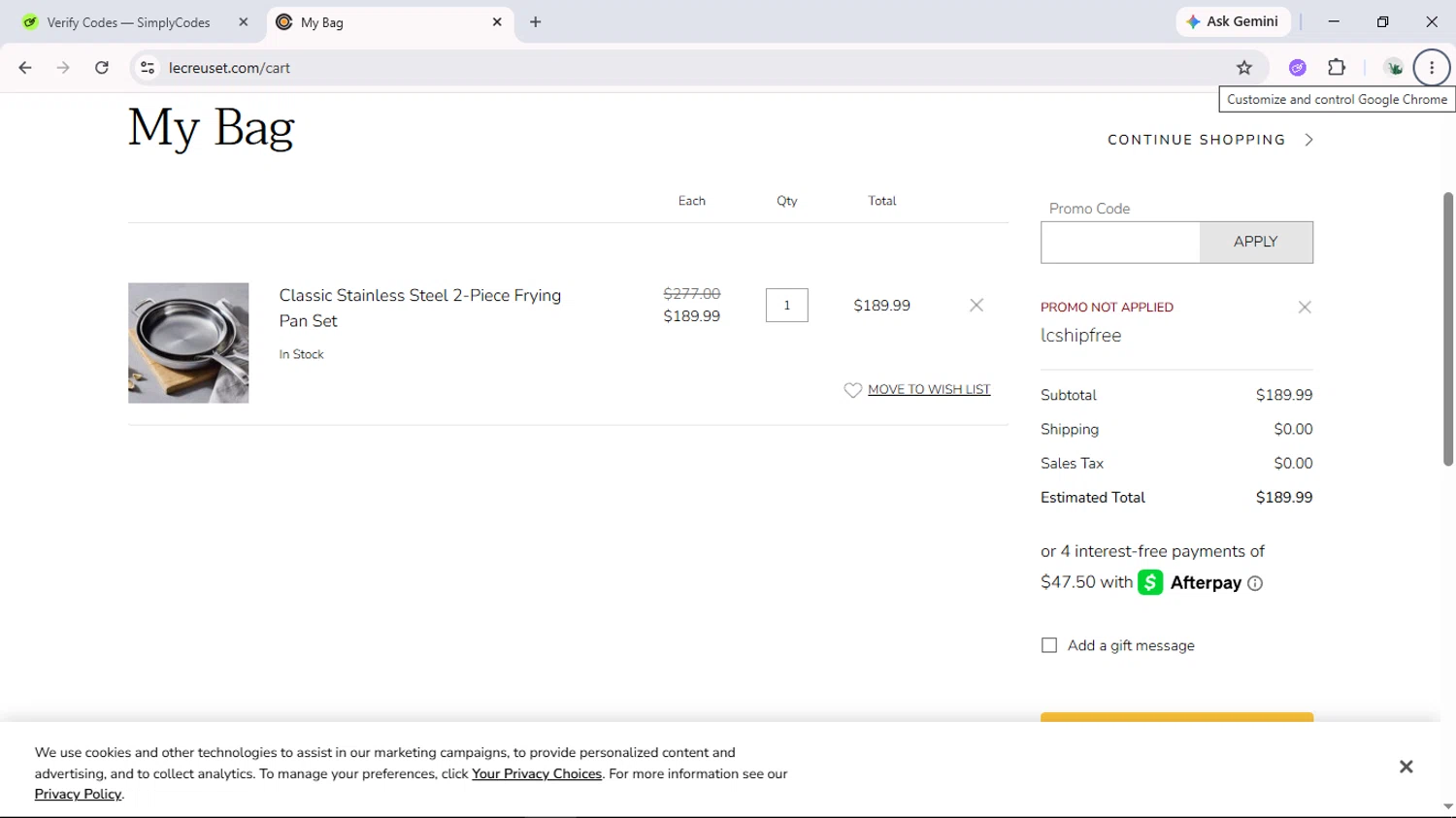Screen dimensions: 1456x818
Task: Select the My Bag tab
Action: pos(388,22)
